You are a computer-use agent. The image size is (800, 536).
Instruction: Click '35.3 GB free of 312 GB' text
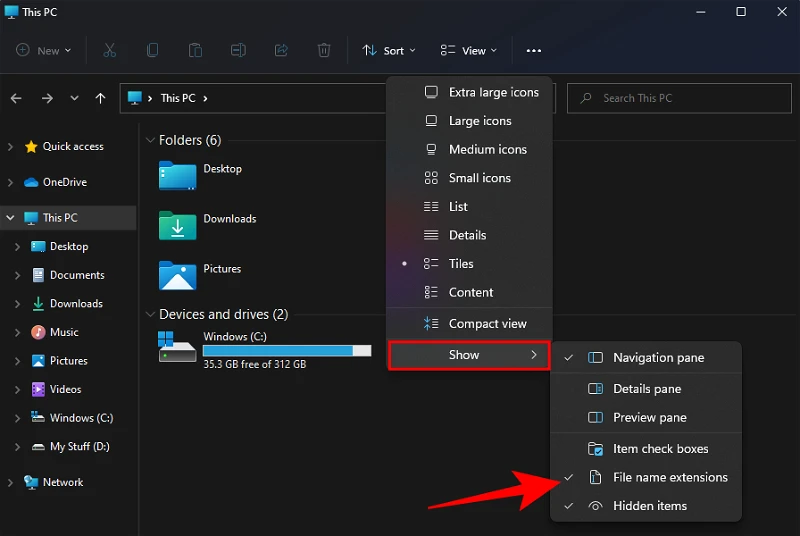255,364
